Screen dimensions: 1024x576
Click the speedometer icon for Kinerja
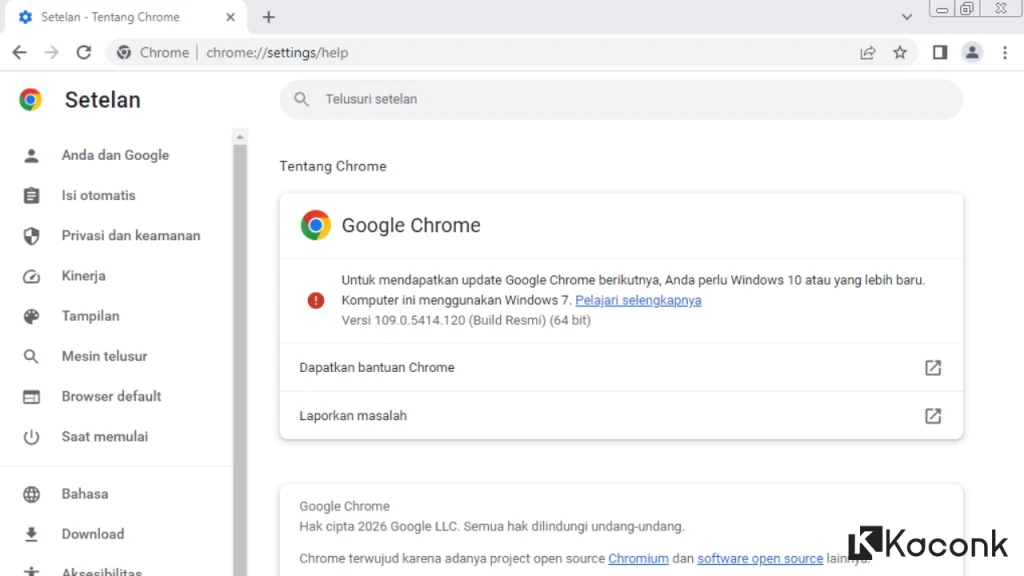pyautogui.click(x=31, y=276)
